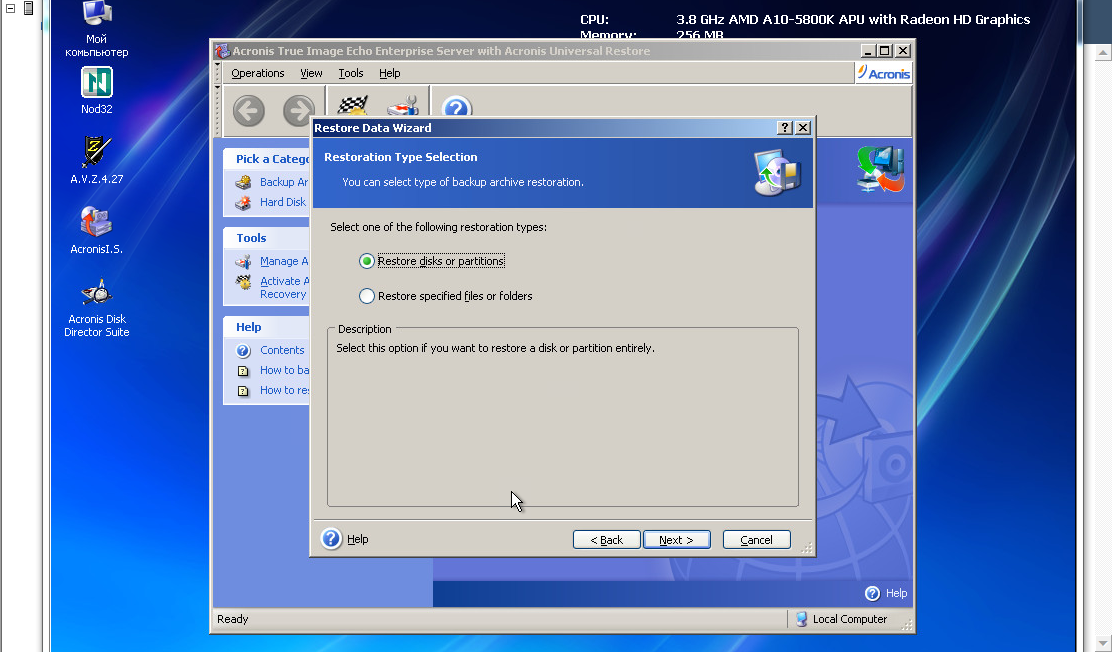The width and height of the screenshot is (1112, 652).
Task: Open the View menu
Action: click(311, 73)
